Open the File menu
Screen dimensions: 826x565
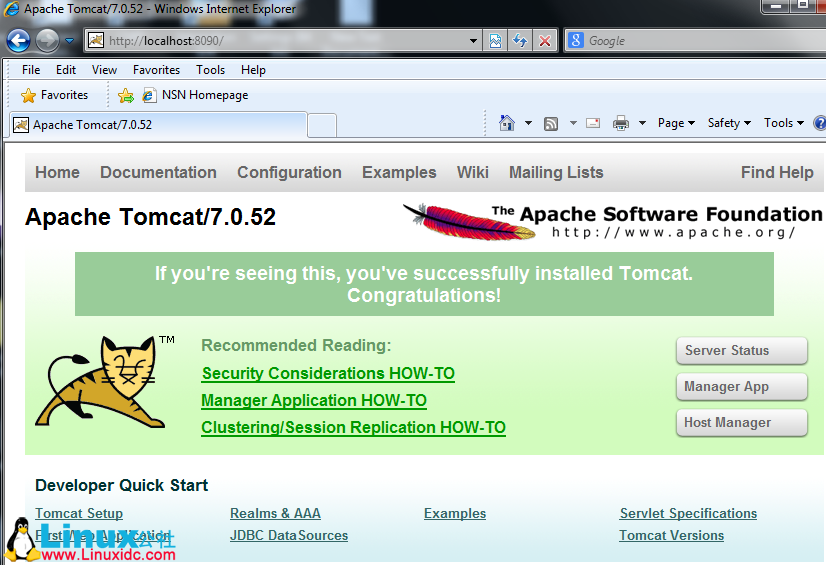[31, 70]
